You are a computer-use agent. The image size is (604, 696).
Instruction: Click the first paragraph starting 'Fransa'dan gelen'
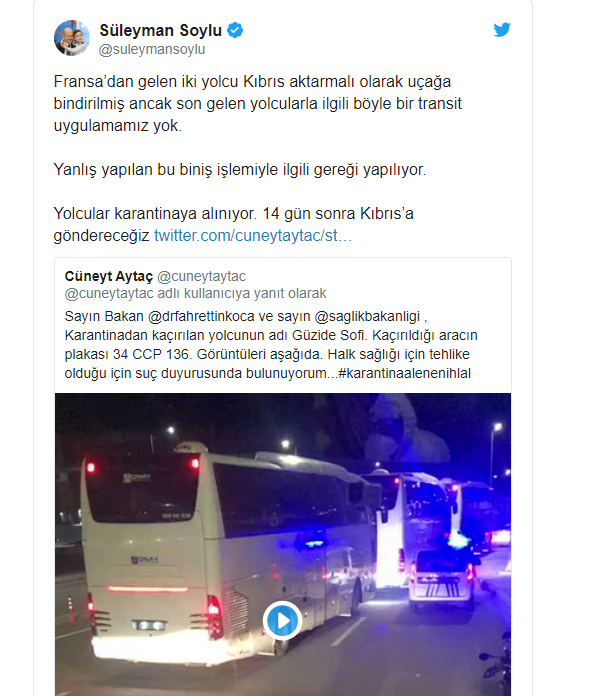pyautogui.click(x=257, y=103)
